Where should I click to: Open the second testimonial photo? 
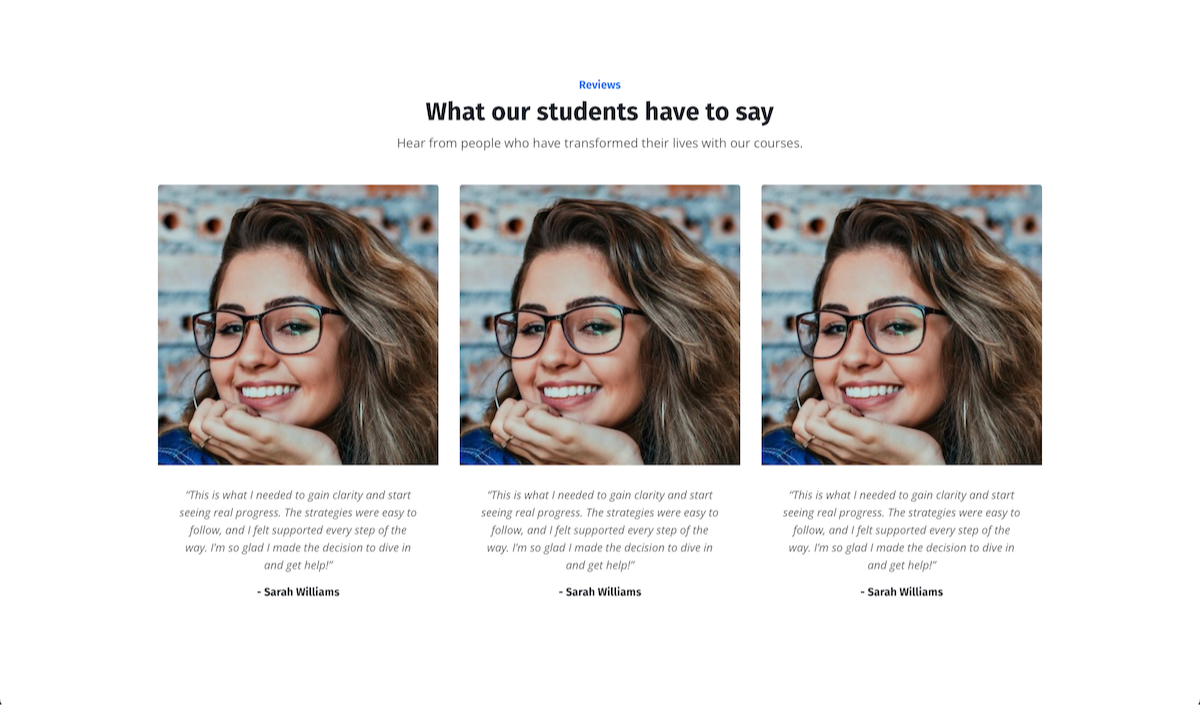click(x=600, y=325)
